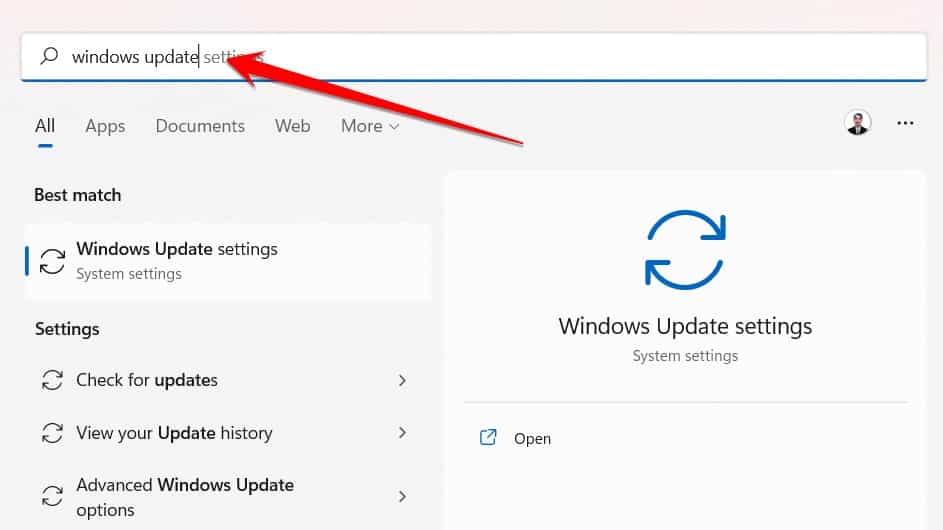Expand the More filter dropdown
This screenshot has width=943, height=530.
[369, 126]
